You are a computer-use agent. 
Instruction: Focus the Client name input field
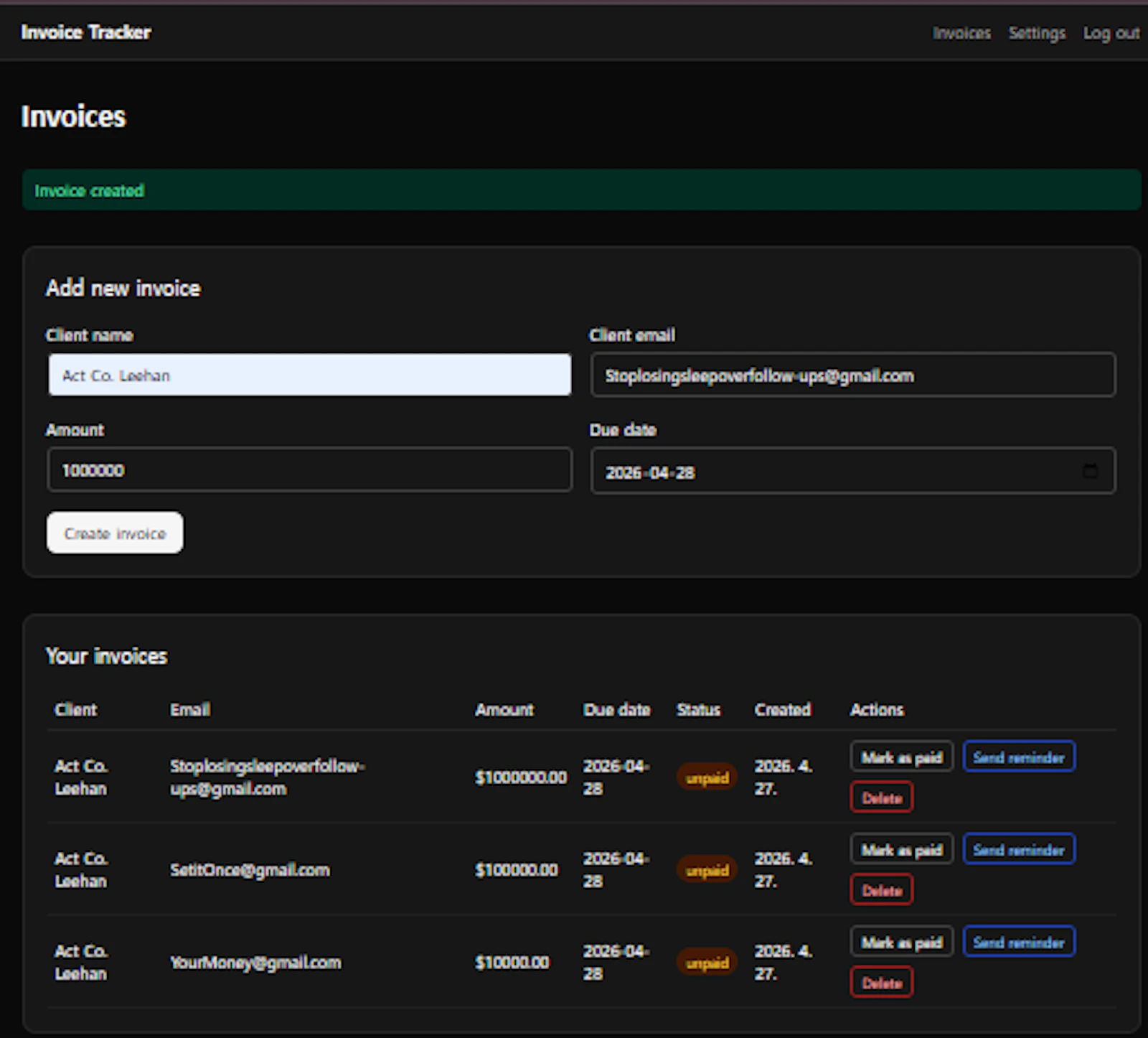310,375
